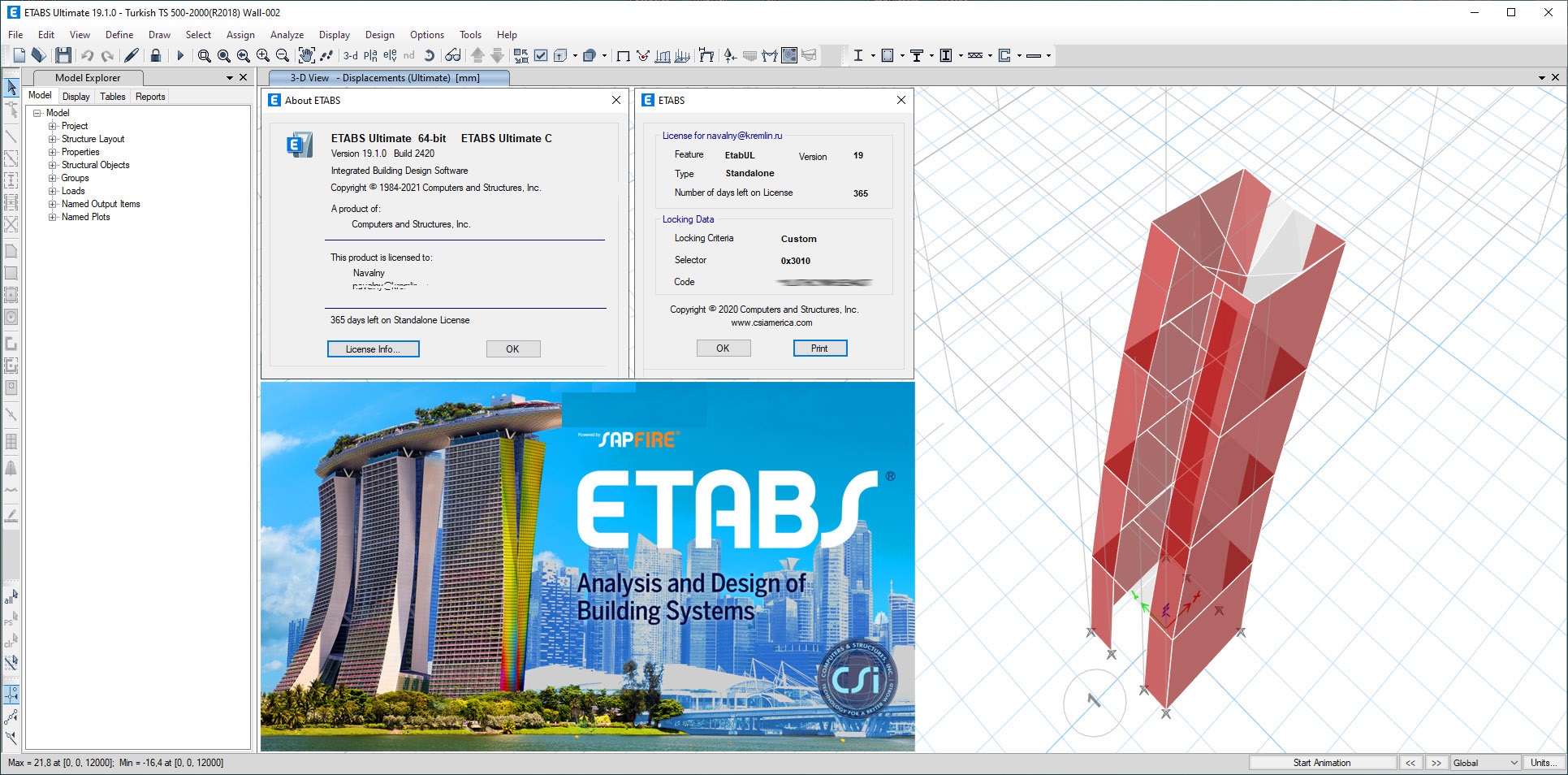This screenshot has height=775, width=1568.
Task: Select the Pan tool
Action: point(305,55)
